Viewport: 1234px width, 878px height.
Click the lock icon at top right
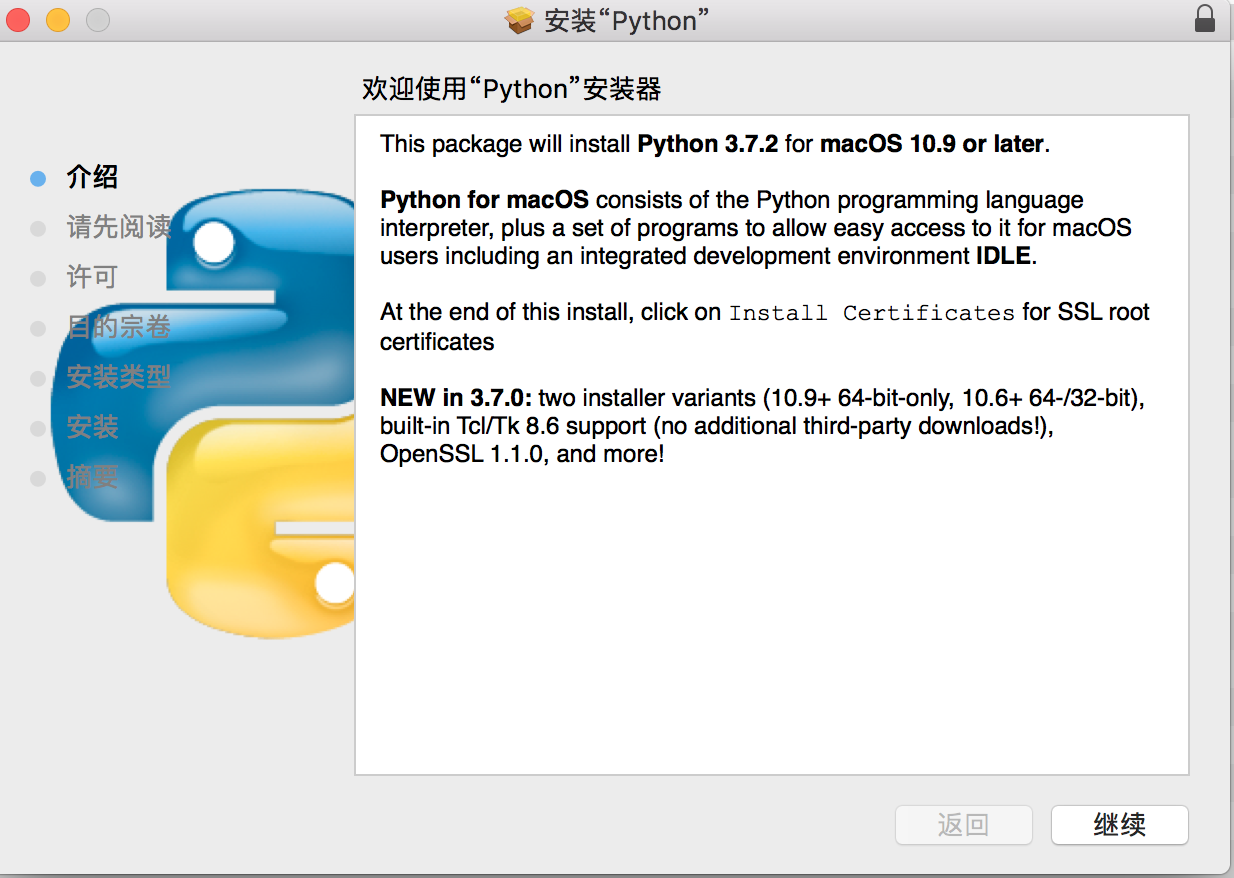[1205, 19]
